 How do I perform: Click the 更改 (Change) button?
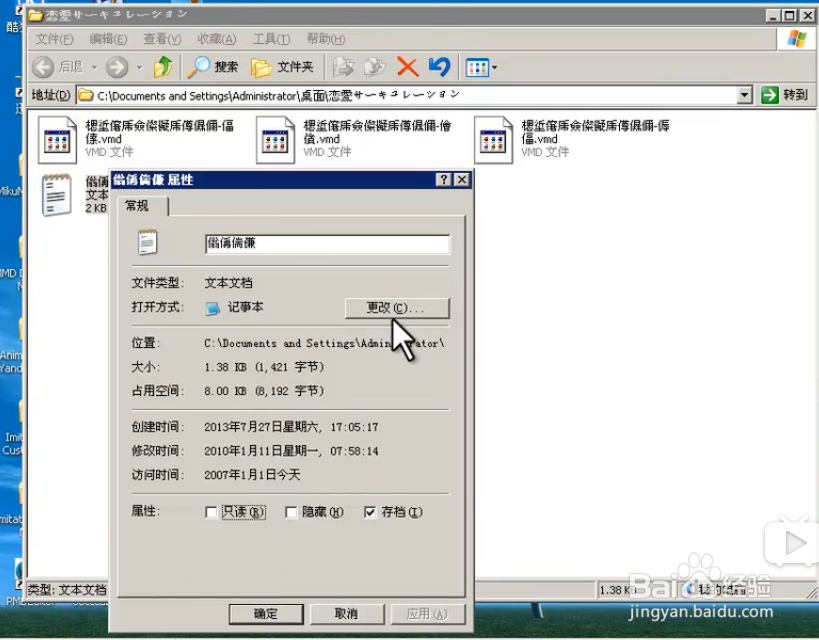click(x=396, y=307)
